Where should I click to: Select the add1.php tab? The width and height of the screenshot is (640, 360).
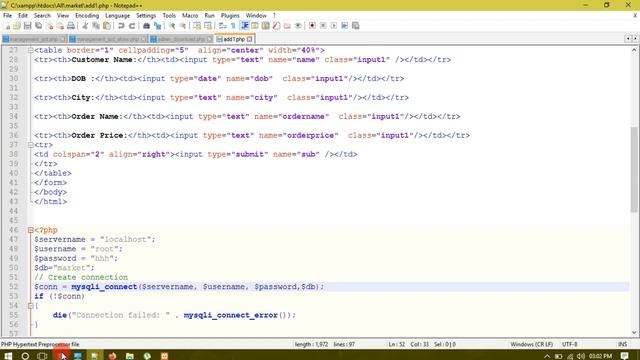click(x=234, y=39)
